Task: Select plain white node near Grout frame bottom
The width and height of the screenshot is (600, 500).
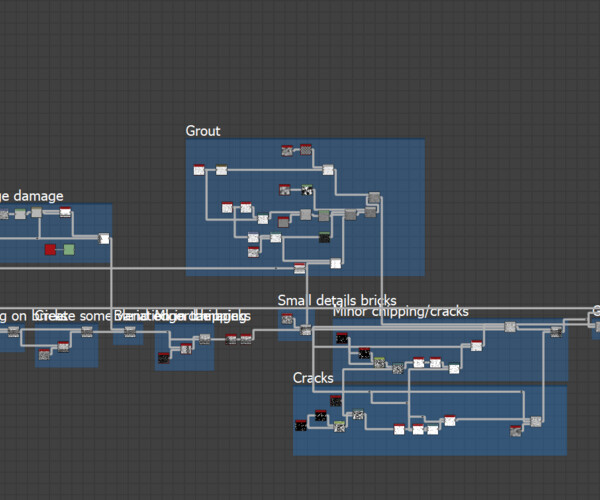Action: point(336,263)
